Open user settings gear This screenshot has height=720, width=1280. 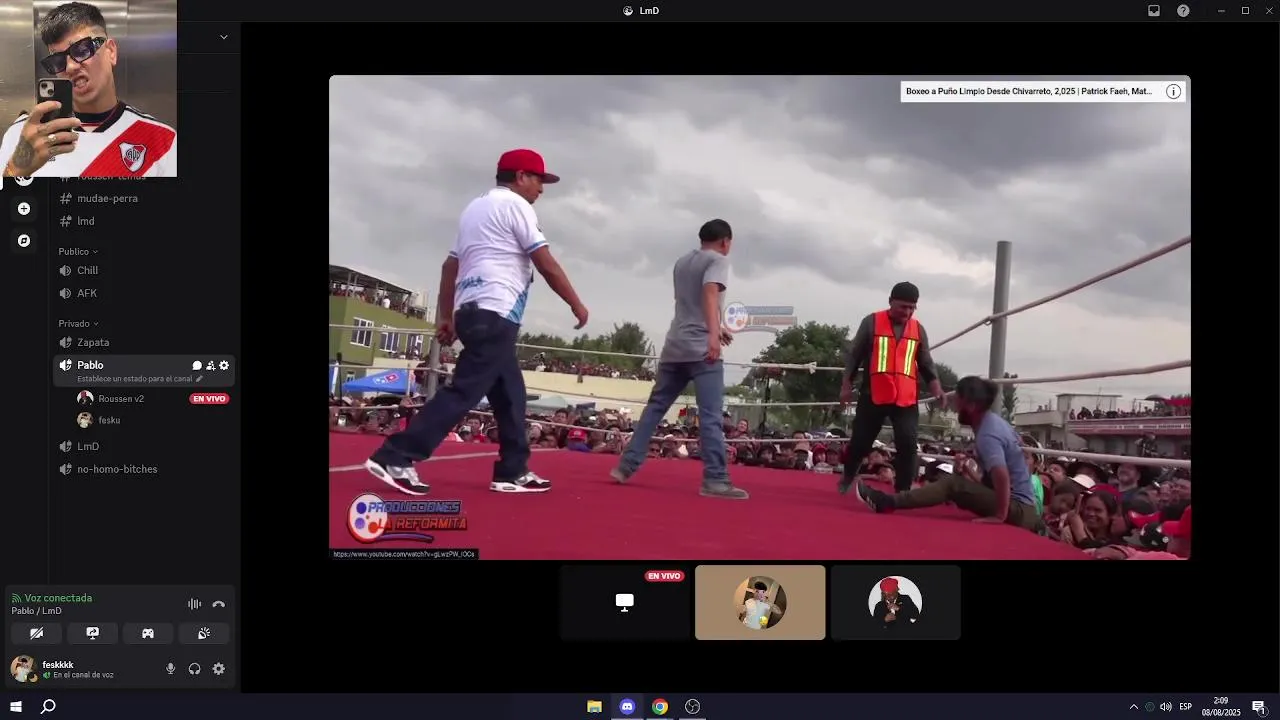[219, 669]
